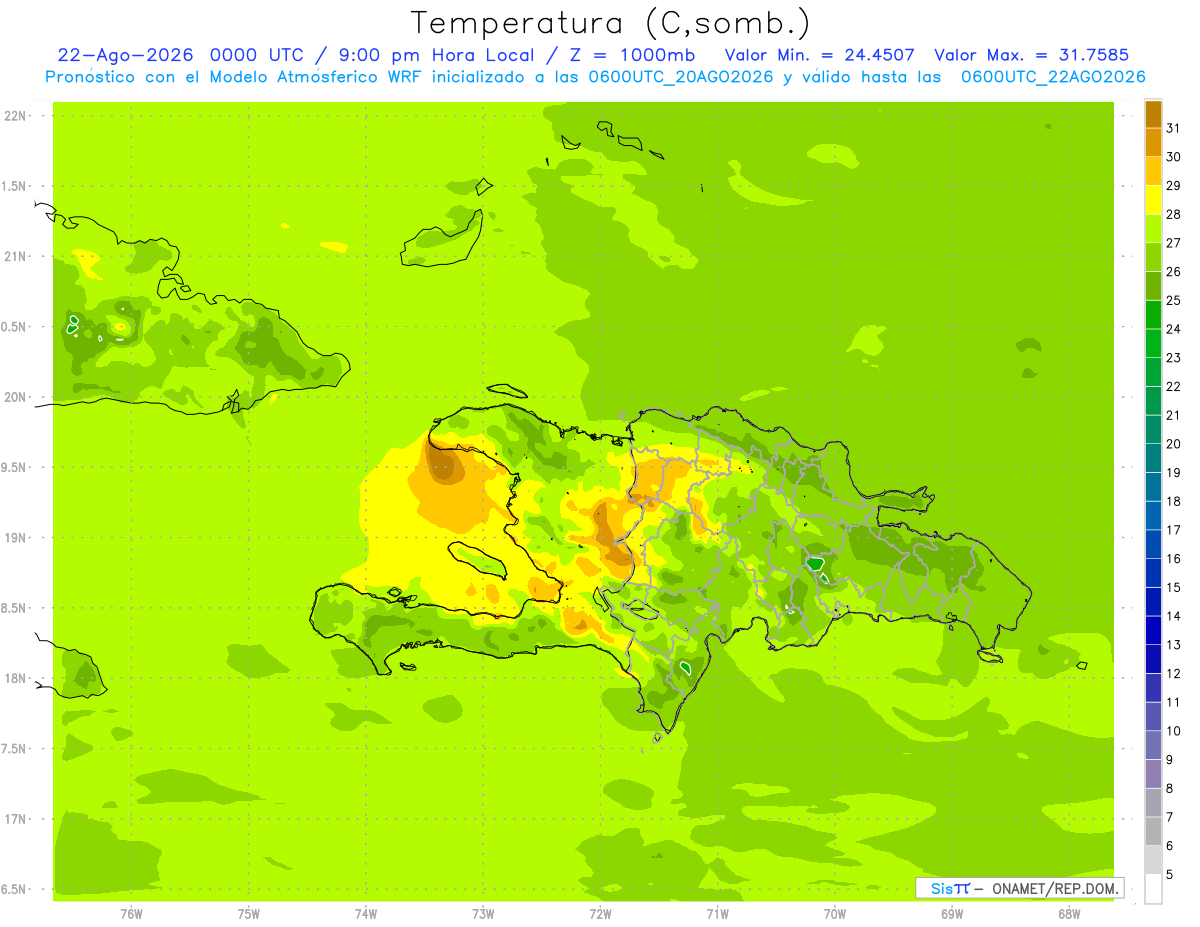Select the '0600UTC_22AGO2026' valid-until text
This screenshot has height=927, width=1200.
tap(1053, 77)
